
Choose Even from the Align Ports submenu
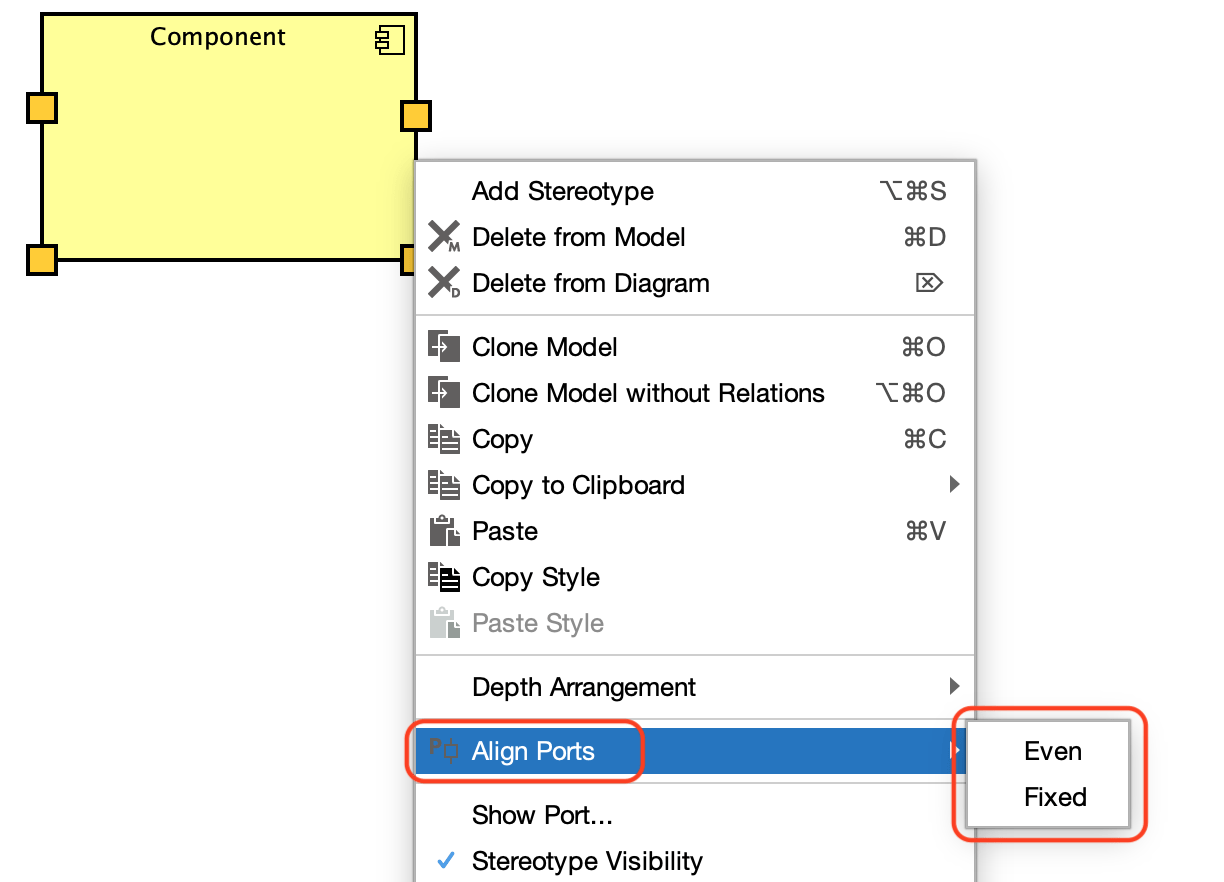(x=1053, y=751)
